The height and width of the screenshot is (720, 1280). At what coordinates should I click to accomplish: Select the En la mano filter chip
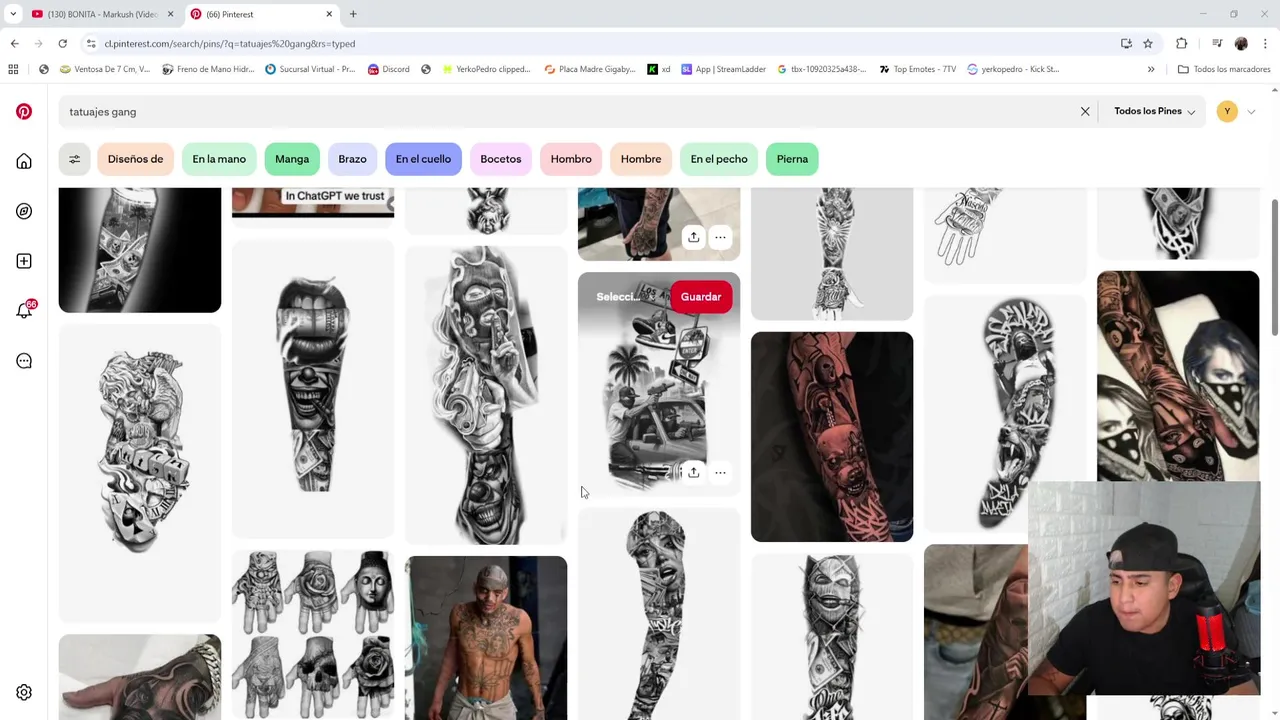click(219, 159)
